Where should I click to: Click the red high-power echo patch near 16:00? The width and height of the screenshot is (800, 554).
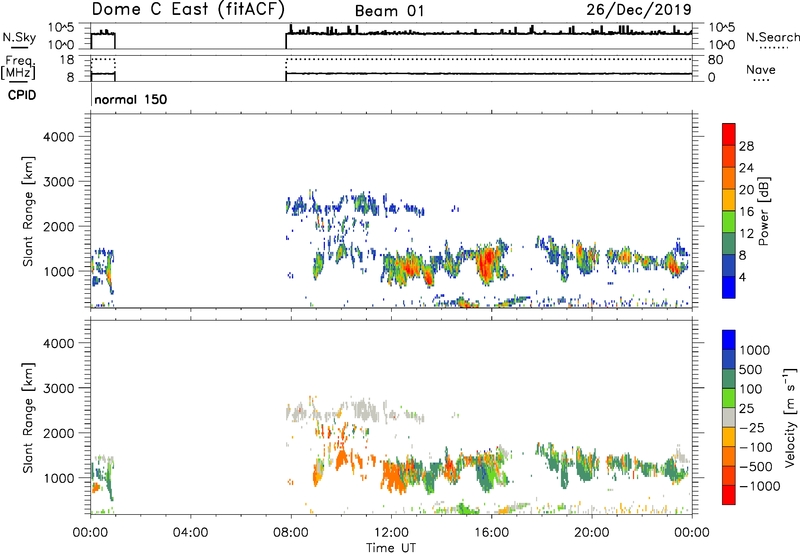pos(487,261)
